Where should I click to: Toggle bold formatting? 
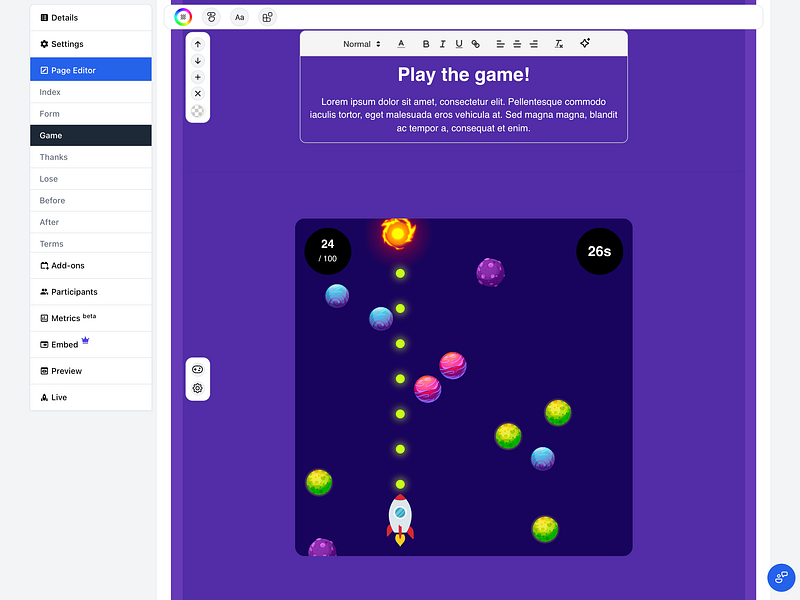(x=426, y=44)
